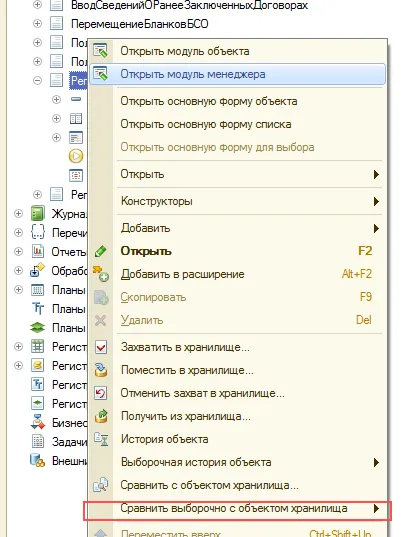Click the Бизнес-процессы icon
Screen dimensions: 406x537
tap(38, 422)
